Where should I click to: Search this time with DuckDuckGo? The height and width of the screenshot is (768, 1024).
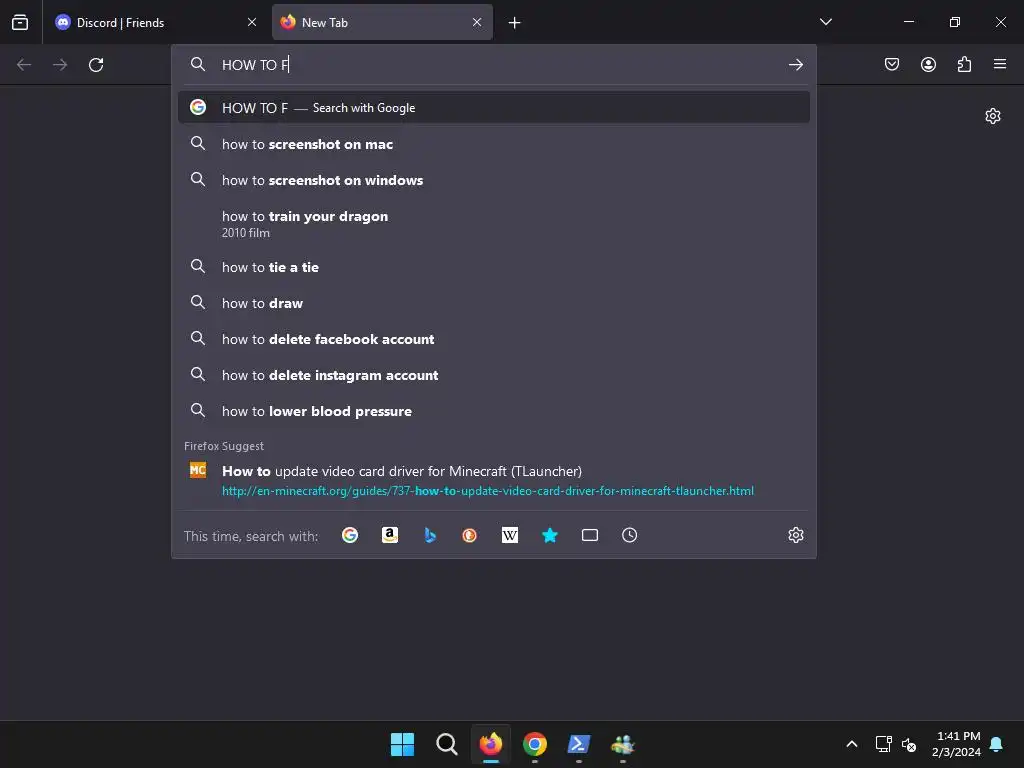470,535
